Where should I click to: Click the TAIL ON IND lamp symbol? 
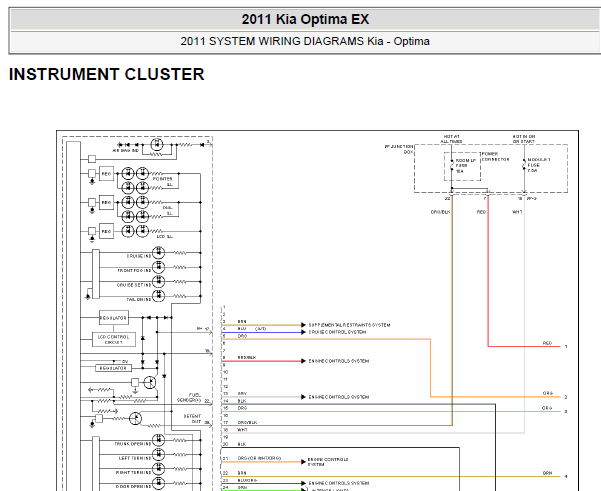[158, 296]
